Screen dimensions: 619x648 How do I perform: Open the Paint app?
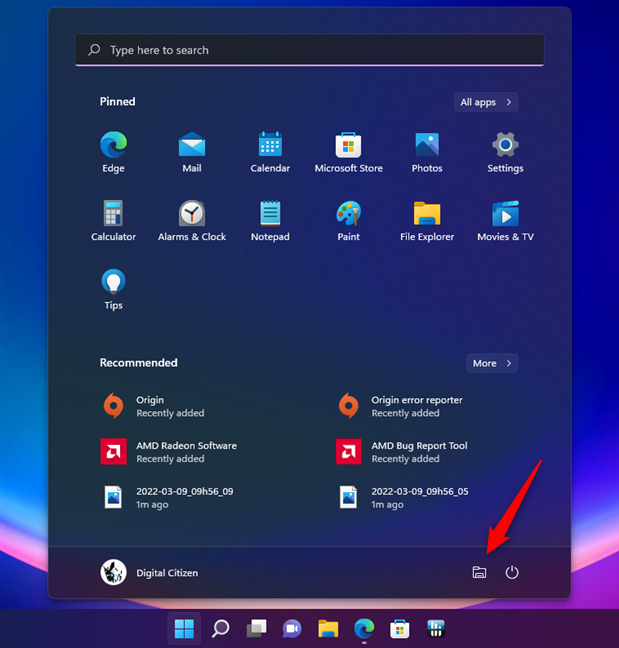(x=348, y=221)
